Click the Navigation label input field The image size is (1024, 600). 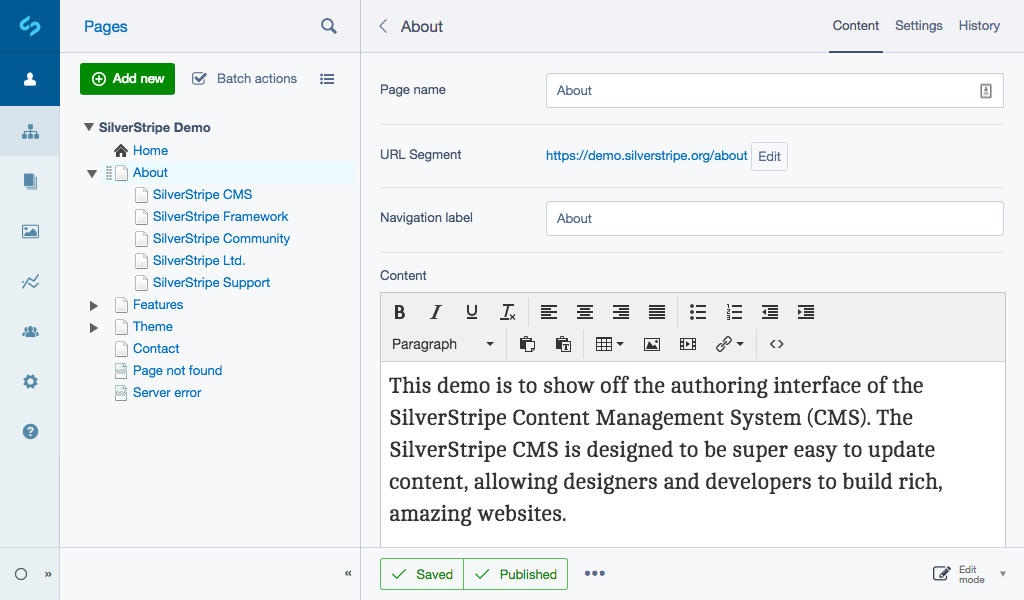(x=774, y=218)
